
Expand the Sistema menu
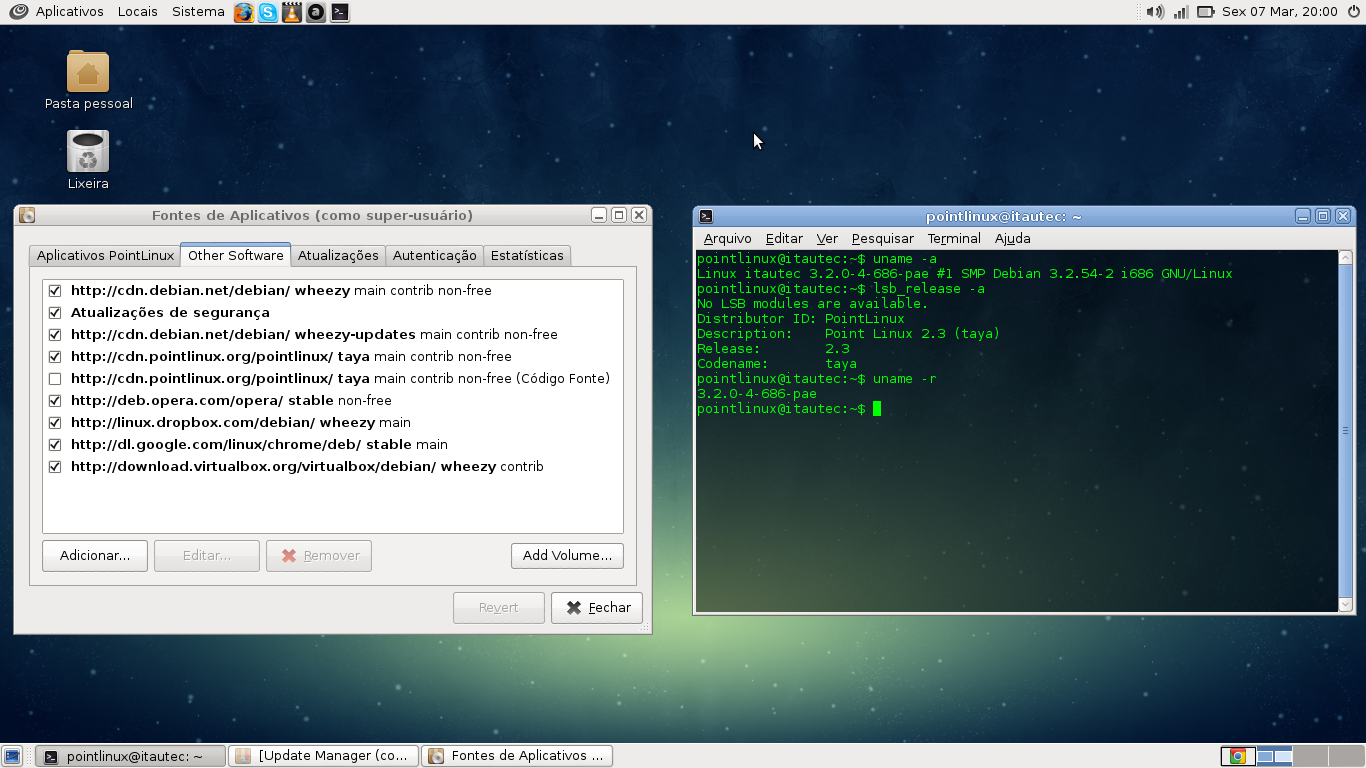click(x=198, y=12)
